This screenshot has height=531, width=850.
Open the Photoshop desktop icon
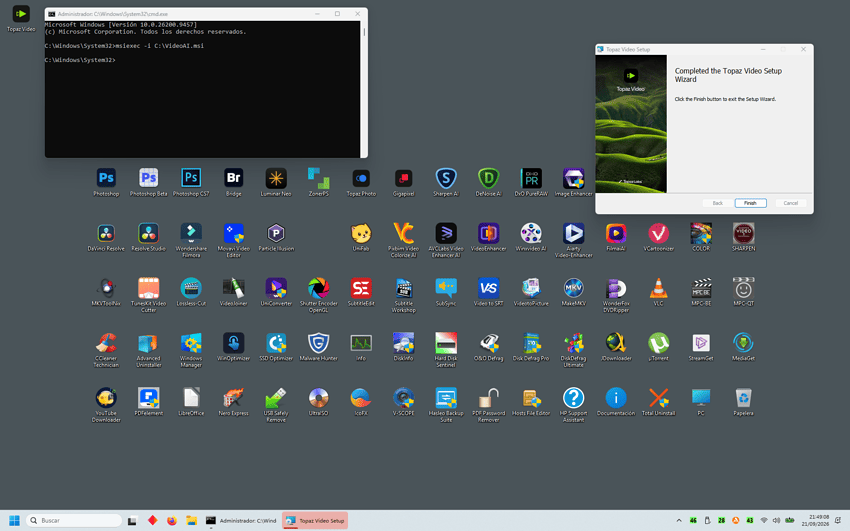pos(106,182)
